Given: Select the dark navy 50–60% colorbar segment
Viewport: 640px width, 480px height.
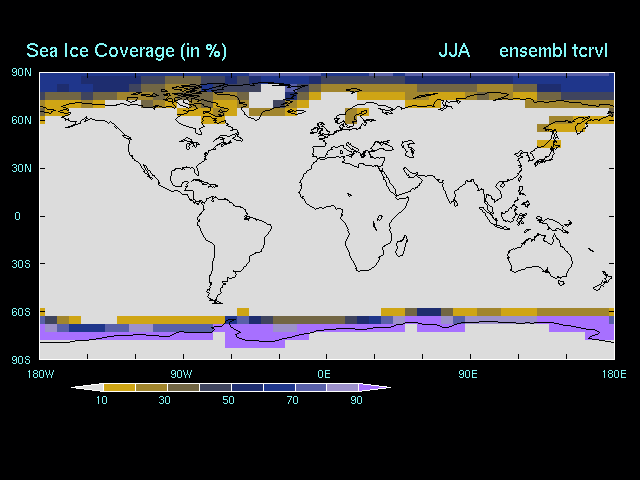Looking at the screenshot, I should (x=246, y=387).
